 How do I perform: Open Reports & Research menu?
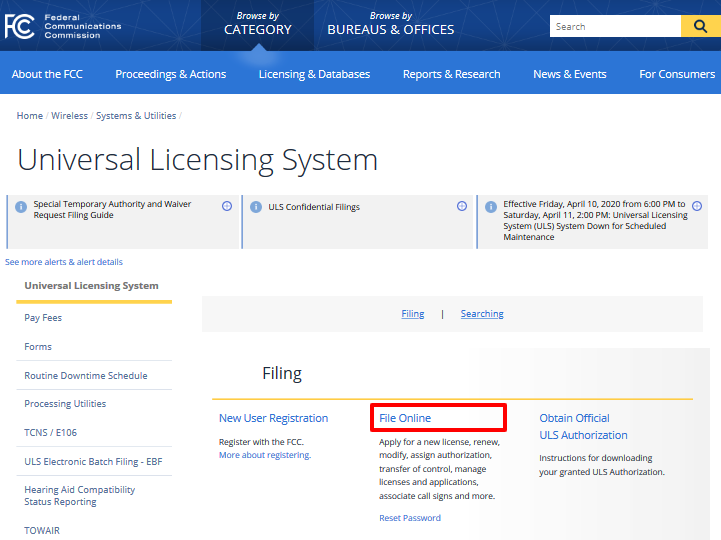click(452, 74)
